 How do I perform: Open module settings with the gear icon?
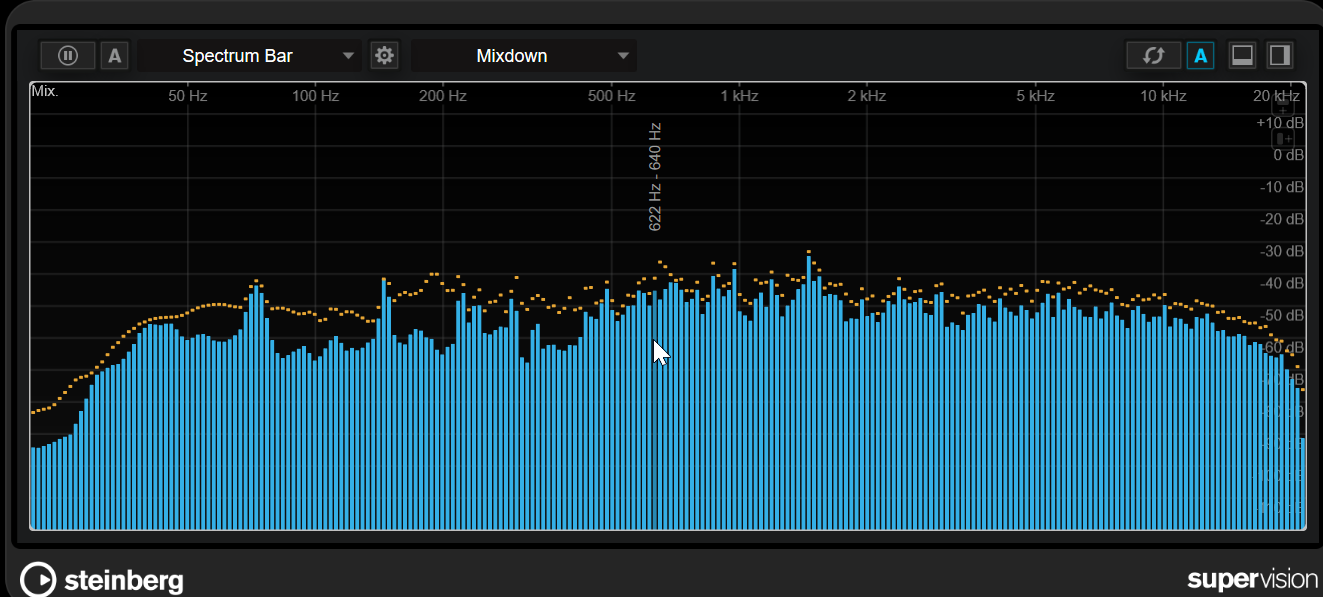384,56
